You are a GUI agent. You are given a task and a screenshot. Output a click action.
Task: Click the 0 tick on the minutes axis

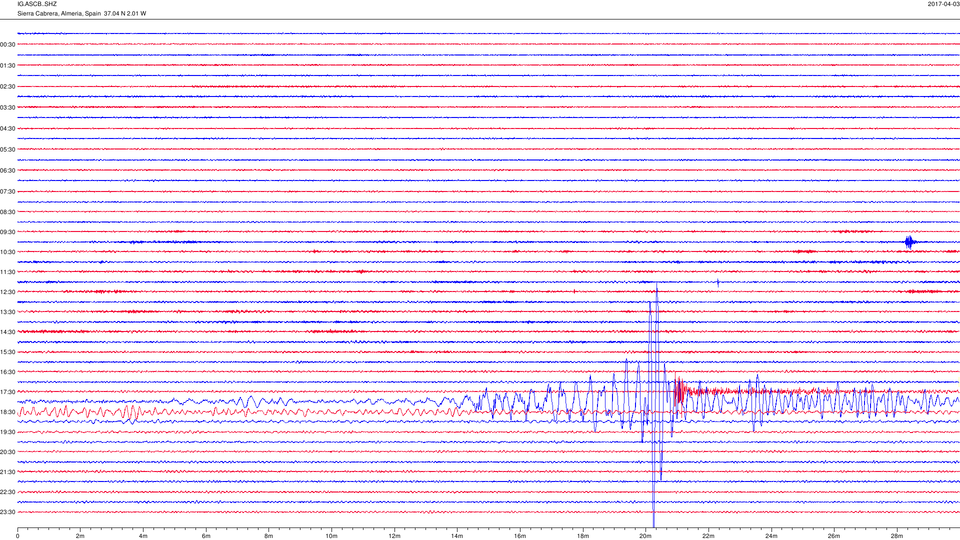click(17, 536)
